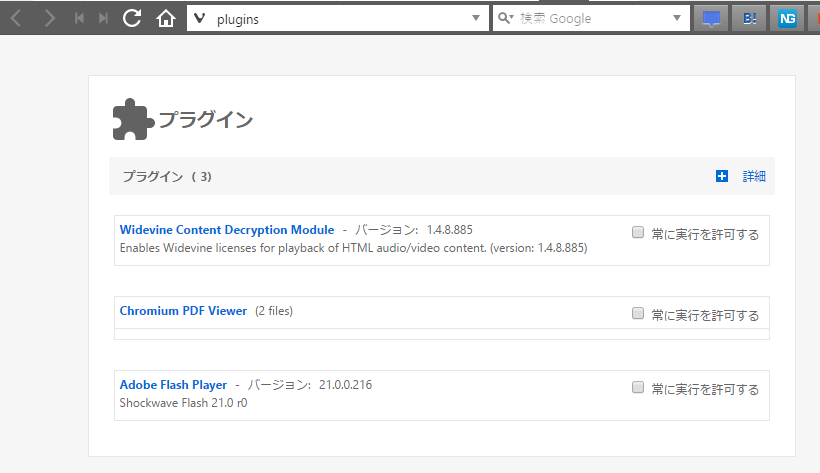This screenshot has height=473, width=820.
Task: Click the rewind navigation button
Action: coord(79,19)
